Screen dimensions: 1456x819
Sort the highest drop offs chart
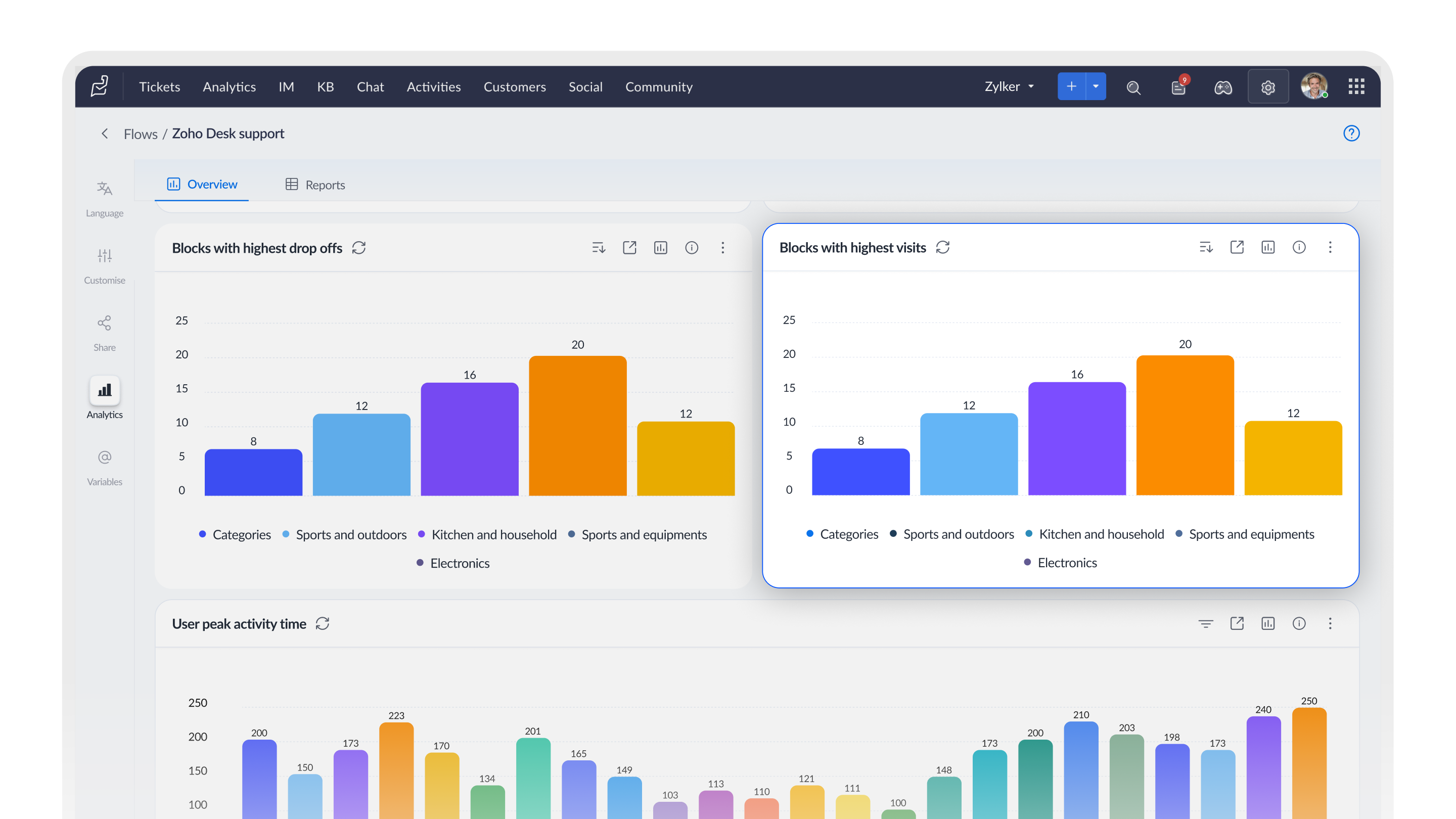(599, 248)
